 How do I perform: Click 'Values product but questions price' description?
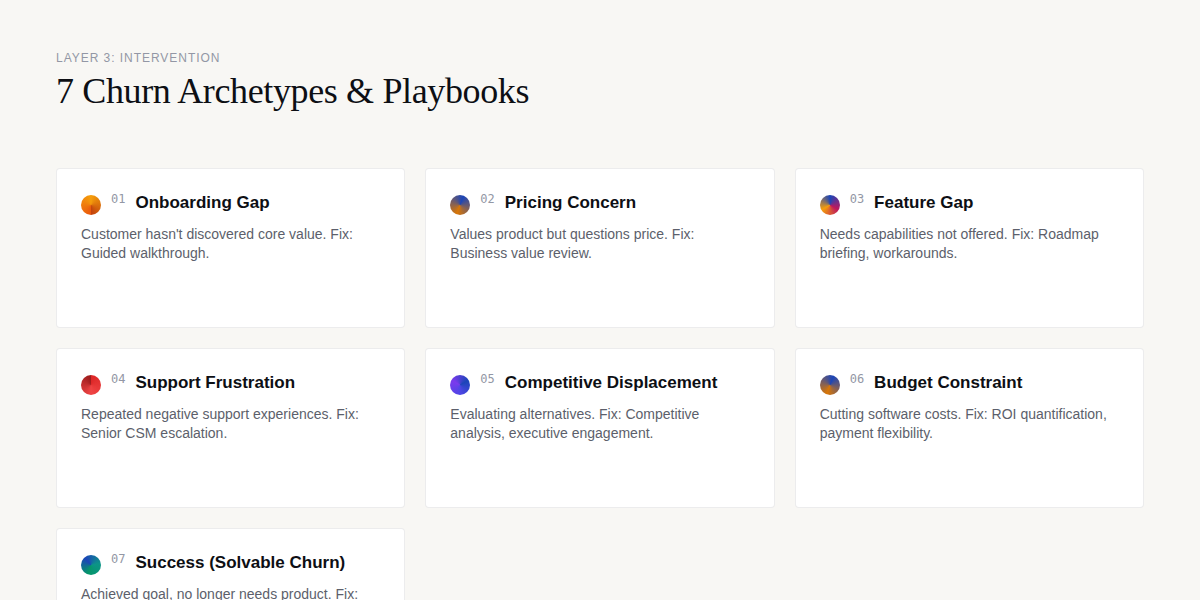pyautogui.click(x=572, y=243)
